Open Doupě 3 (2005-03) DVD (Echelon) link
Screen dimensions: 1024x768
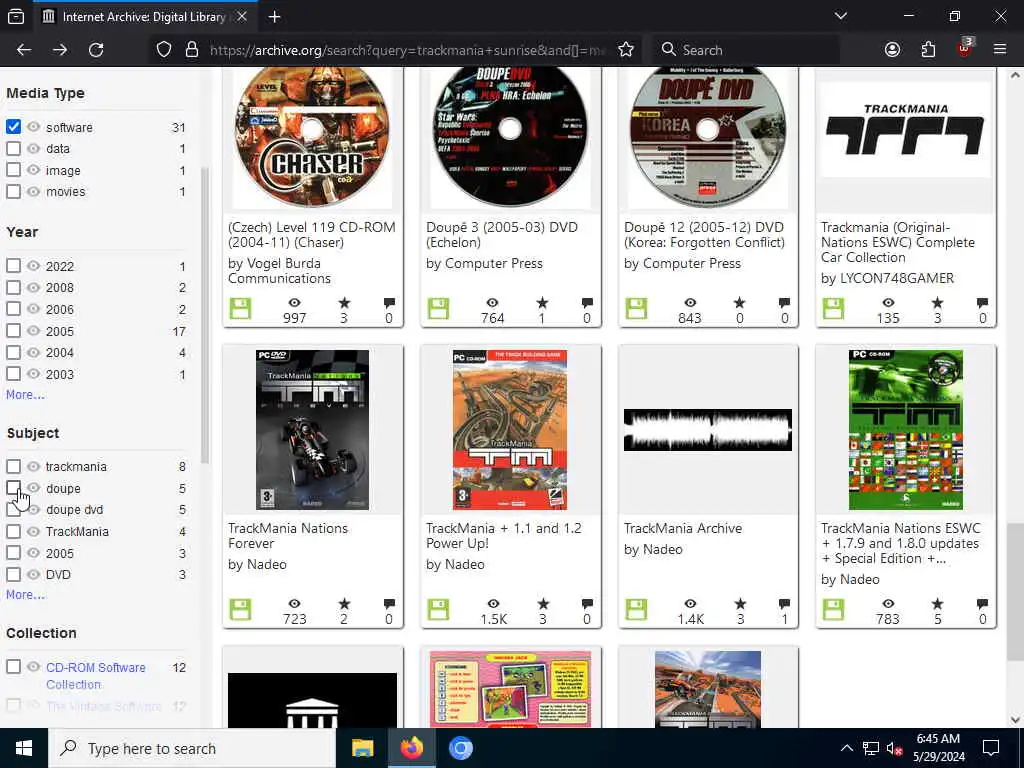502,234
